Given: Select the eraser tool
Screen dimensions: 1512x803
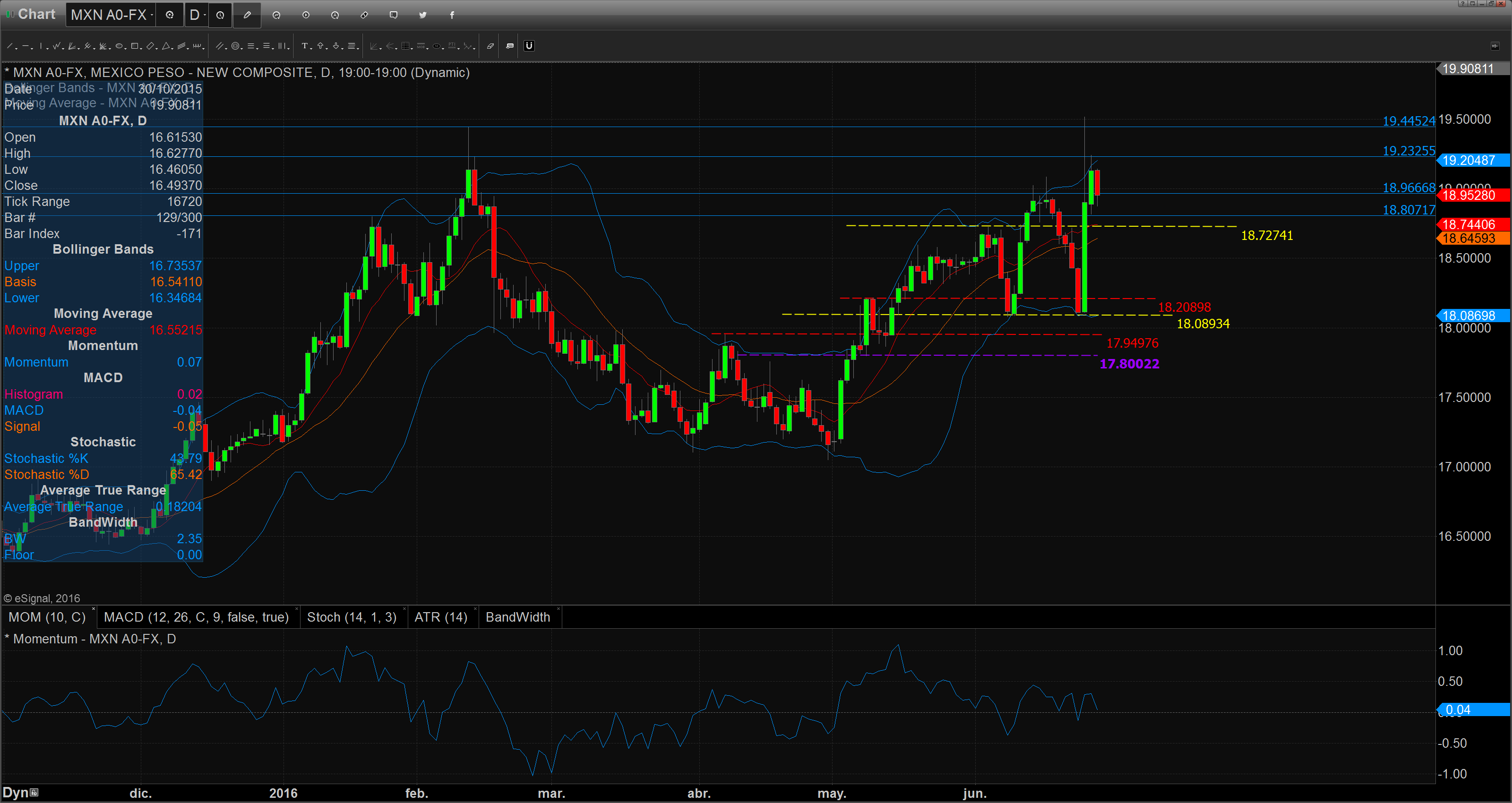Looking at the screenshot, I should pos(491,46).
